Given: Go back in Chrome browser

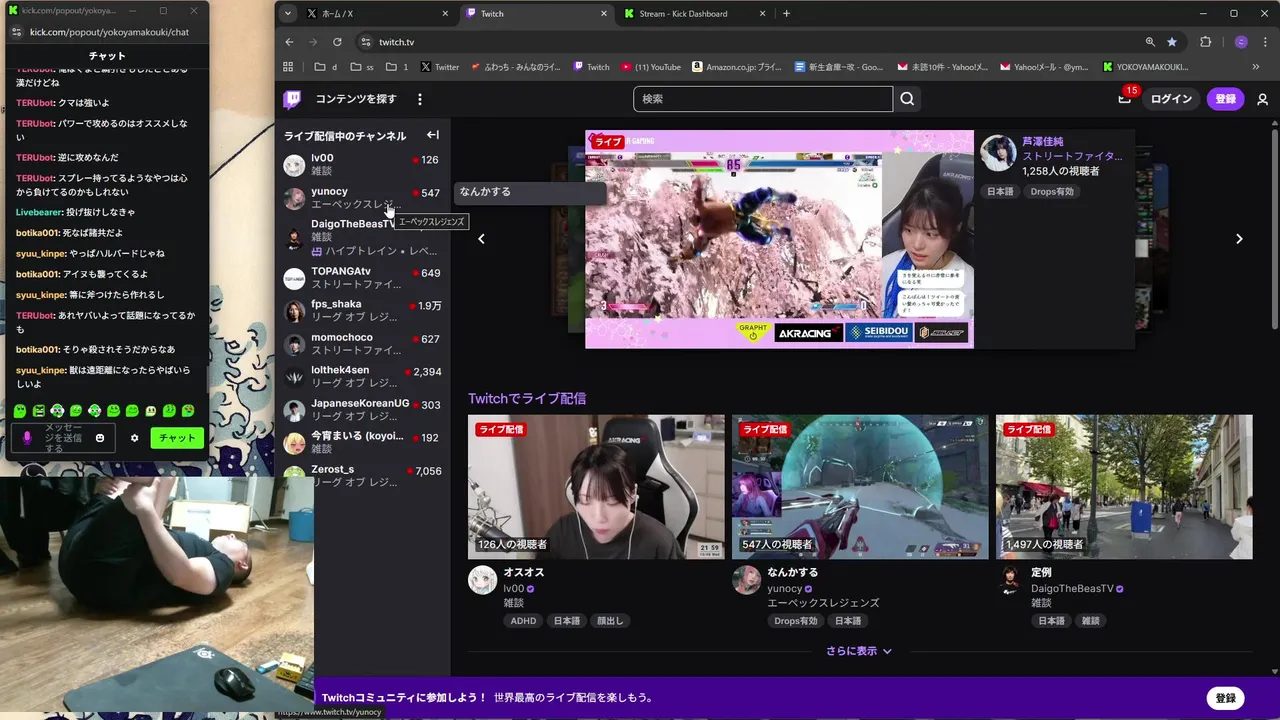Looking at the screenshot, I should pos(289,42).
